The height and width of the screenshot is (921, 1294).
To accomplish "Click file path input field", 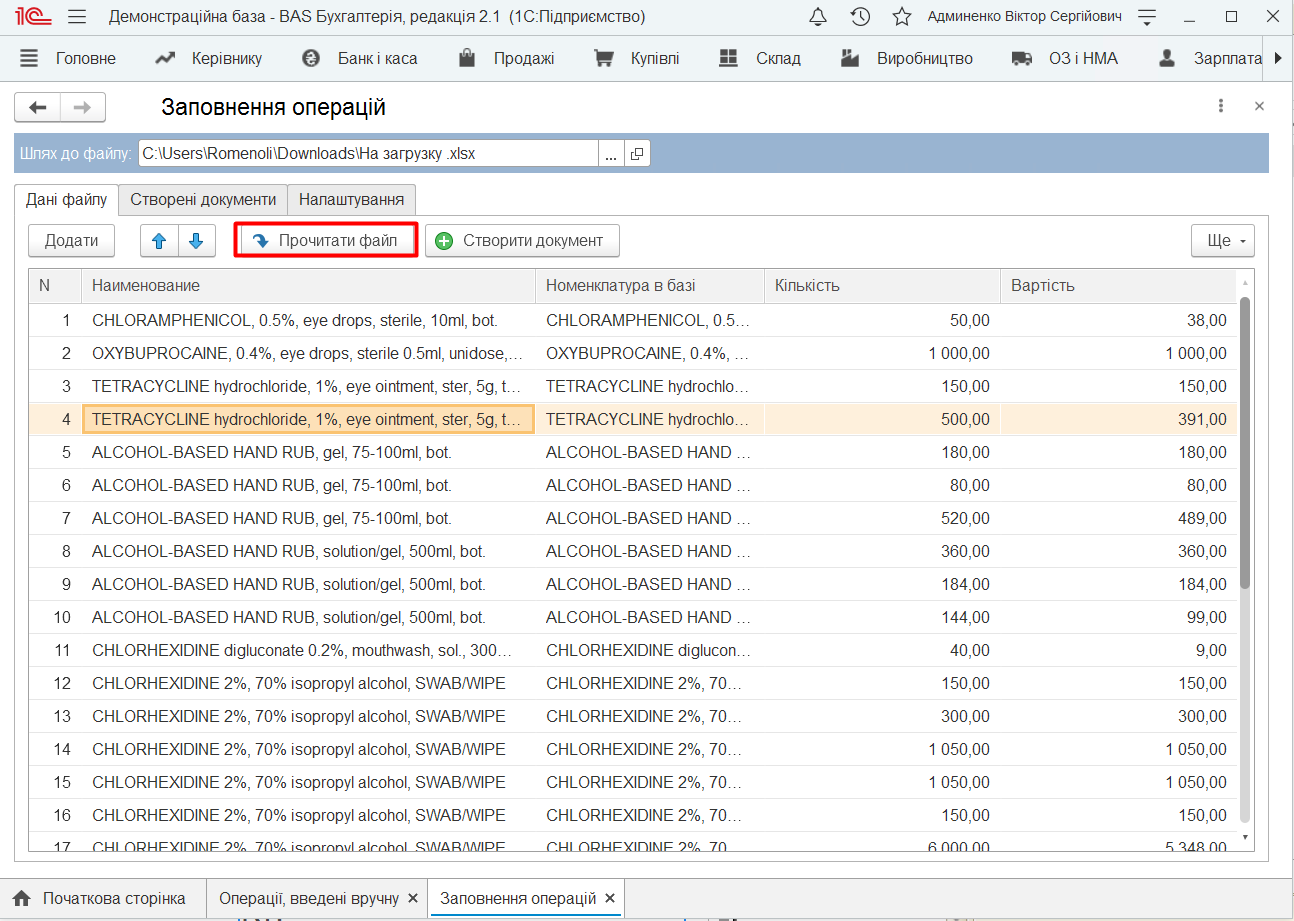I will click(x=367, y=153).
